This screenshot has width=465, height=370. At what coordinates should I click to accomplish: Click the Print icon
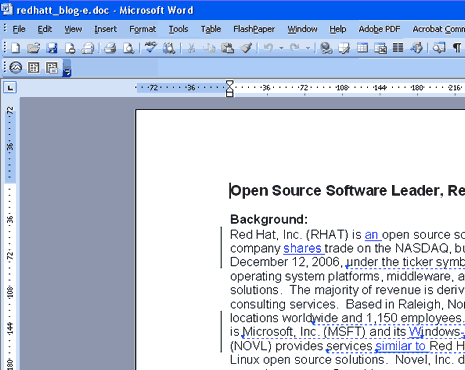110,48
